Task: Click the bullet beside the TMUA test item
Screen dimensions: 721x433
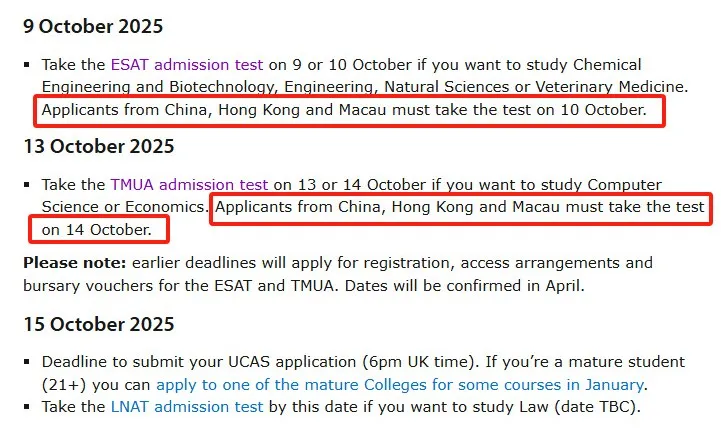Action: point(27,185)
